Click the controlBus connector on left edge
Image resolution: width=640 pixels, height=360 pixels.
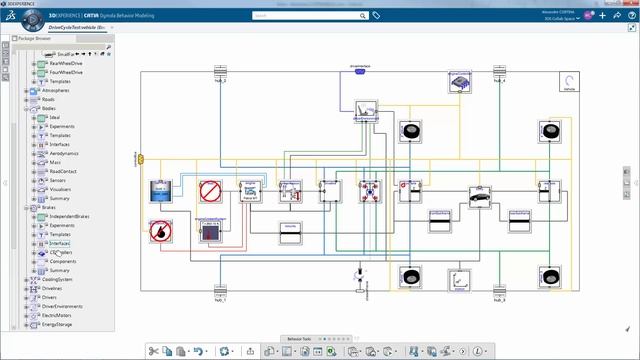point(141,159)
